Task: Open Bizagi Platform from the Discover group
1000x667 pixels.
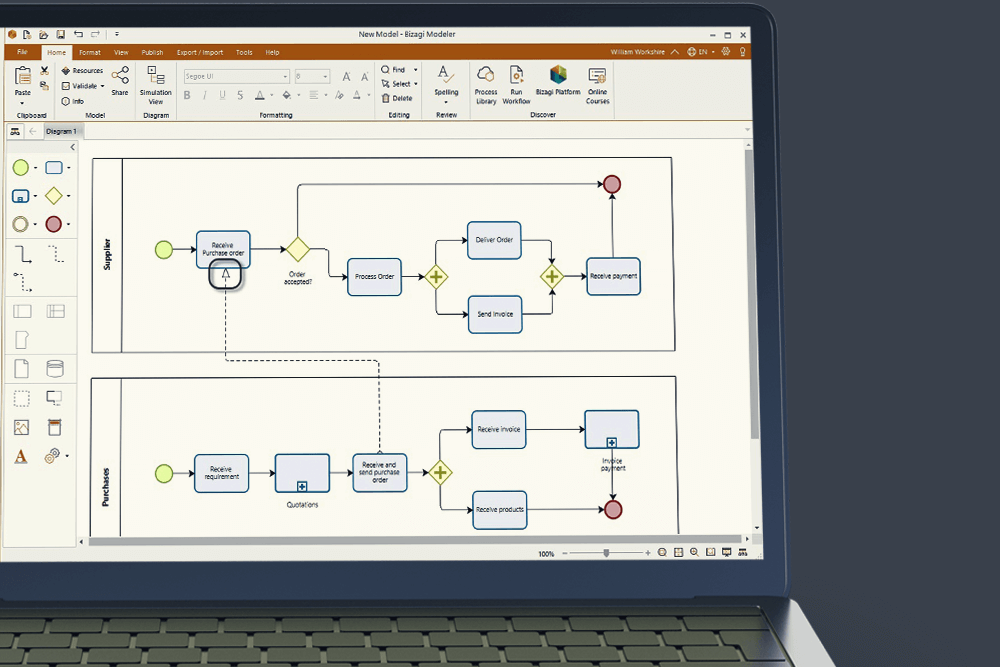Action: click(557, 85)
